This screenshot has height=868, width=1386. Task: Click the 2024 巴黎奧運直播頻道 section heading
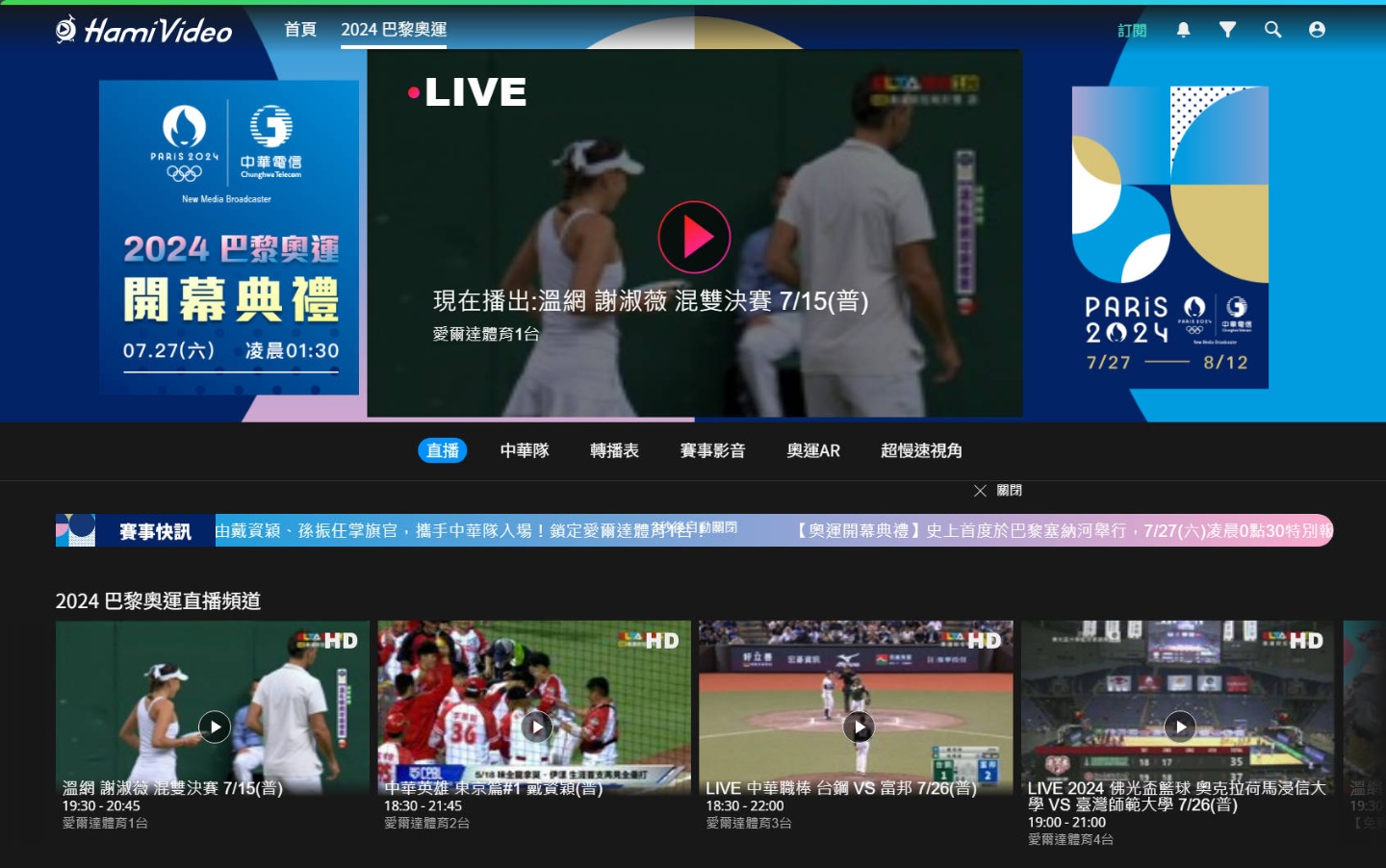[x=158, y=601]
